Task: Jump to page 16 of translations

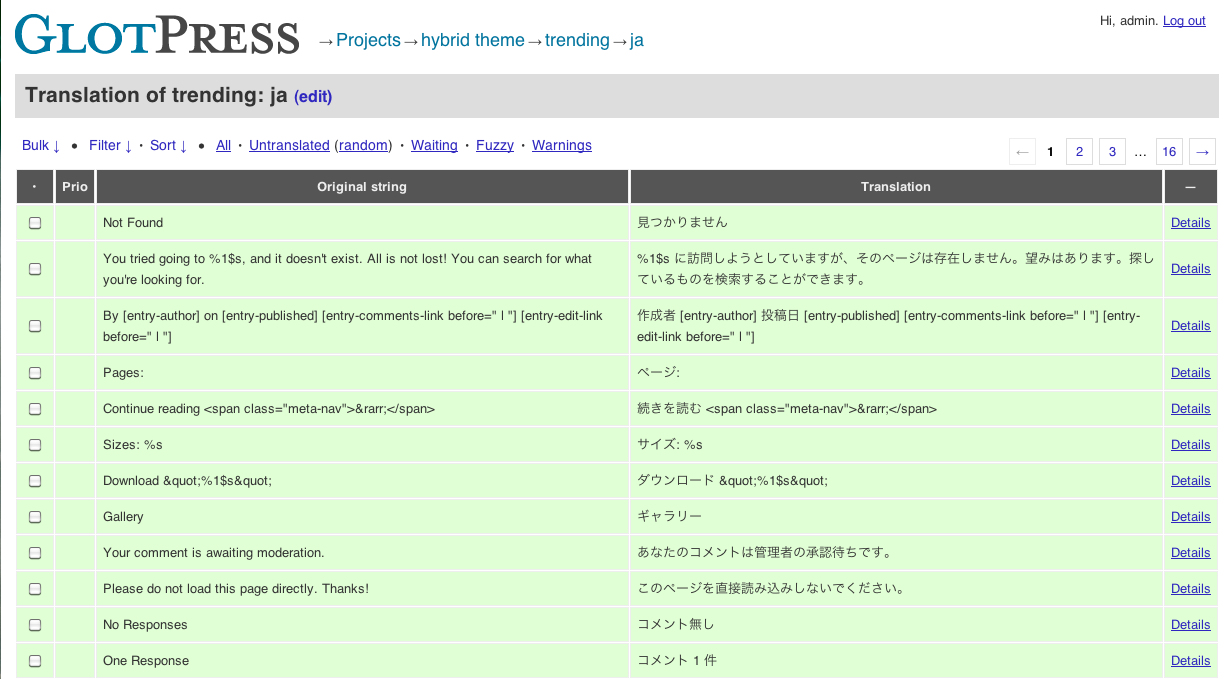Action: [x=1169, y=152]
